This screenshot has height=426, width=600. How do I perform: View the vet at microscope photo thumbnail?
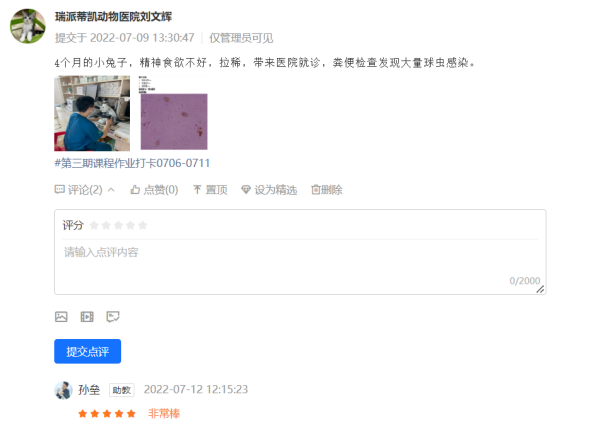92,113
